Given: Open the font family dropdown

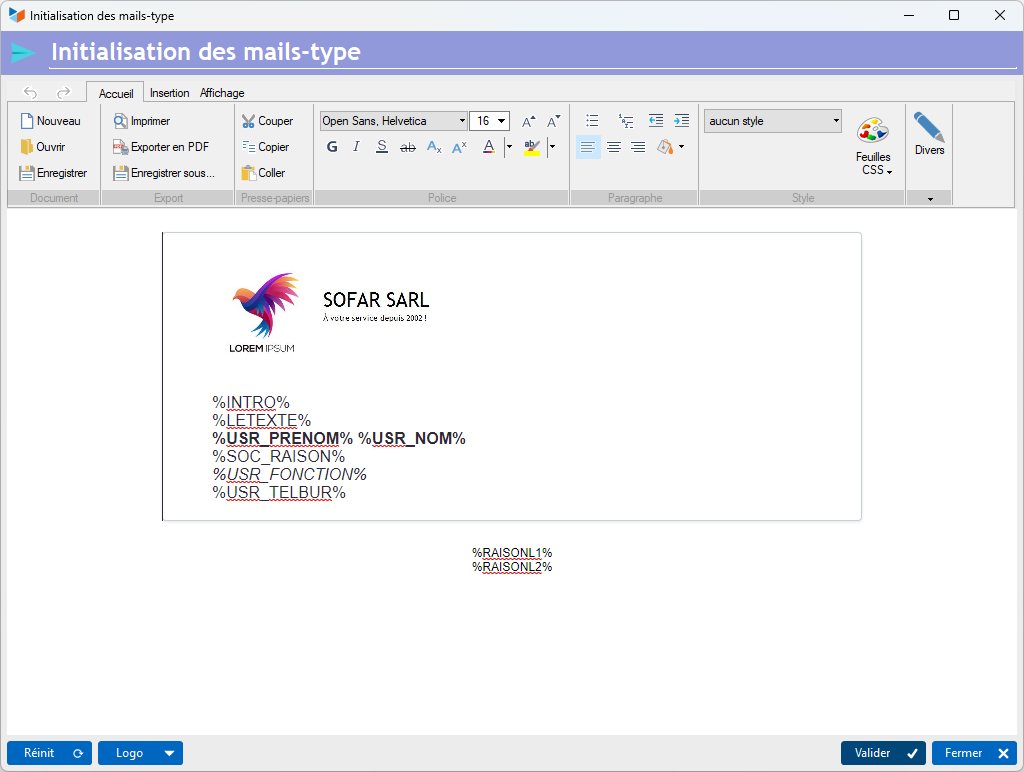Looking at the screenshot, I should pos(394,121).
